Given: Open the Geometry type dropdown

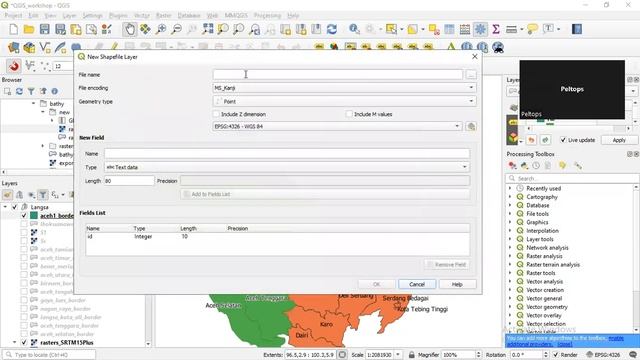Looking at the screenshot, I should coord(344,101).
